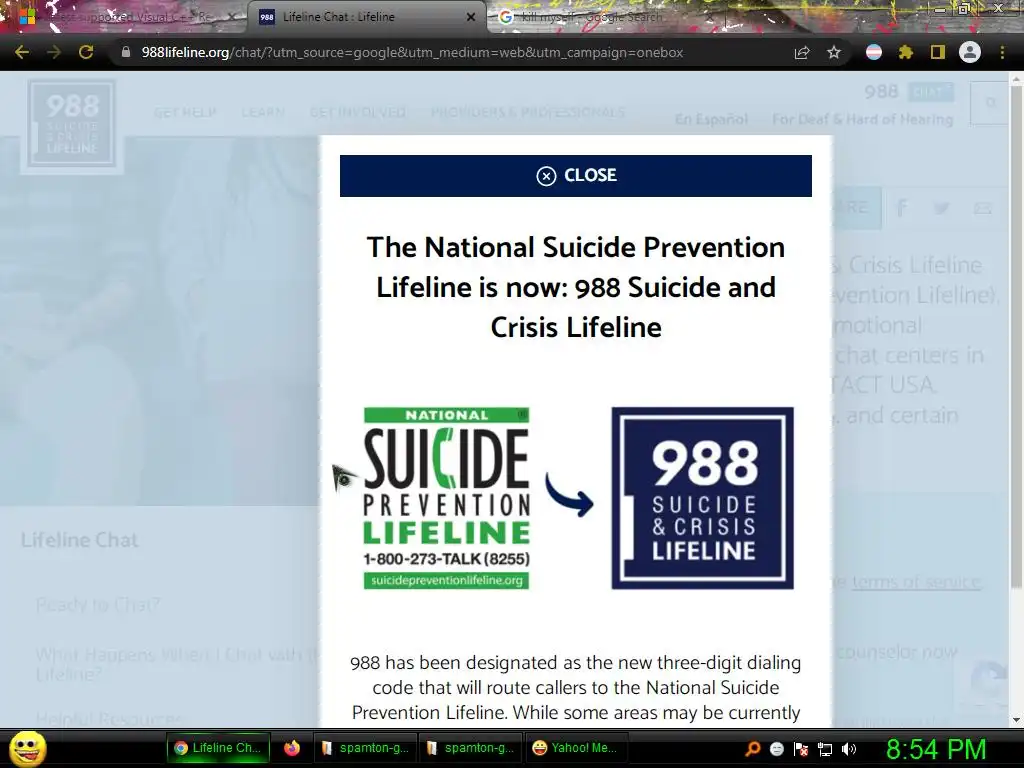
Task: Open For Deaf & Hard of Hearing link
Action: [863, 120]
